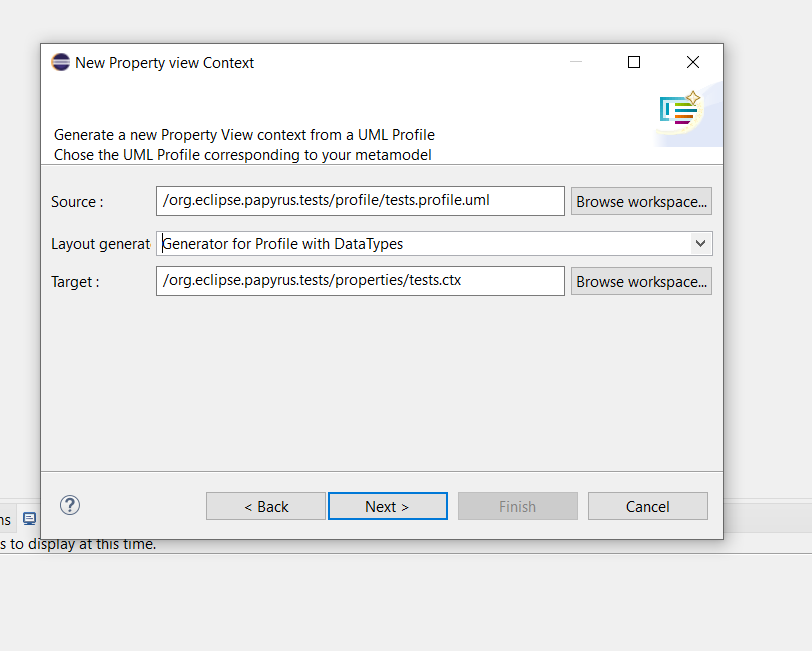Screen dimensions: 812x651
Task: Browse the workspace for the Target file
Action: coord(641,281)
